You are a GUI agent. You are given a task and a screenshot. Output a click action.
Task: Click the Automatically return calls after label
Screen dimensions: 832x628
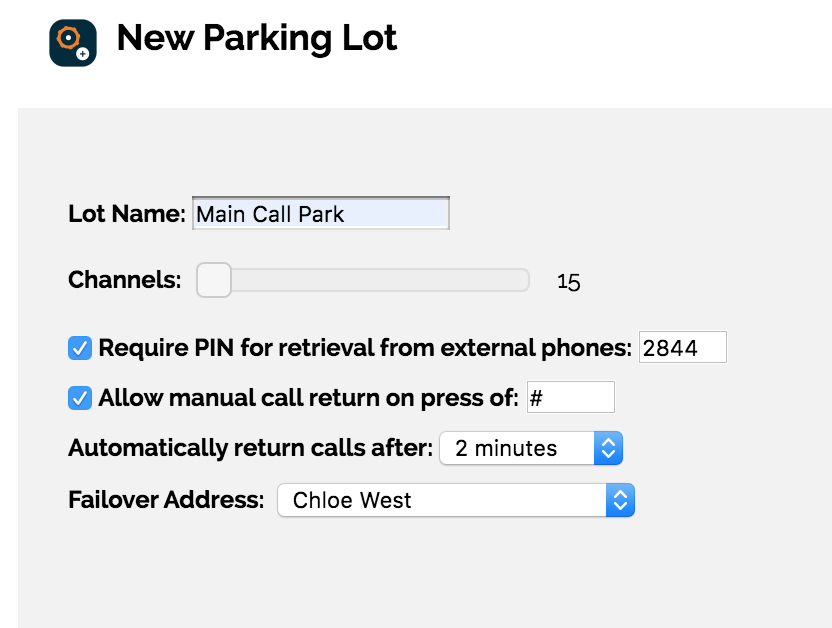pyautogui.click(x=250, y=448)
